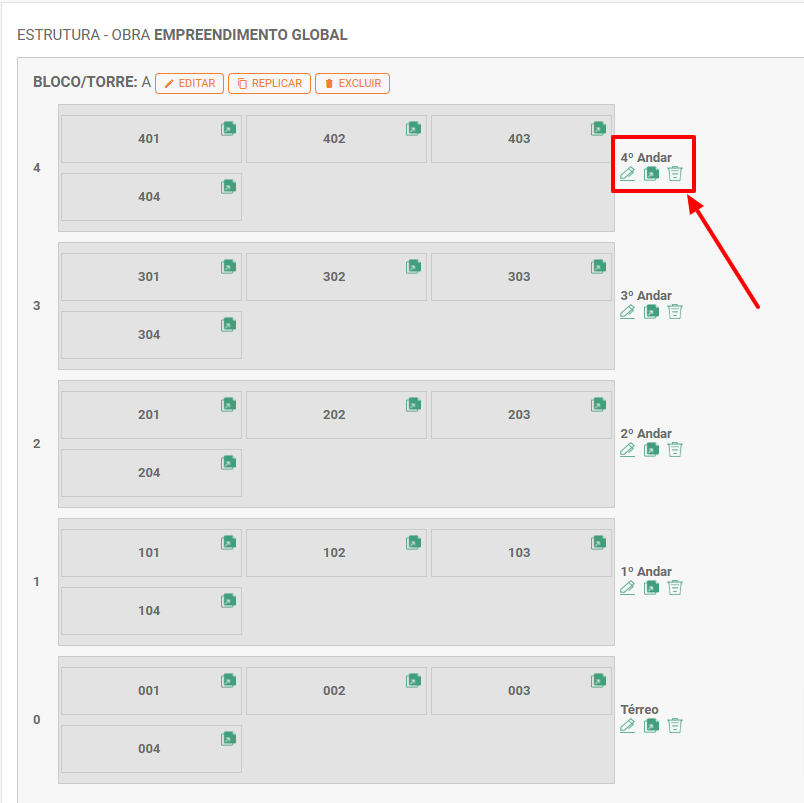Click the replicate icon on unit 401

[228, 128]
